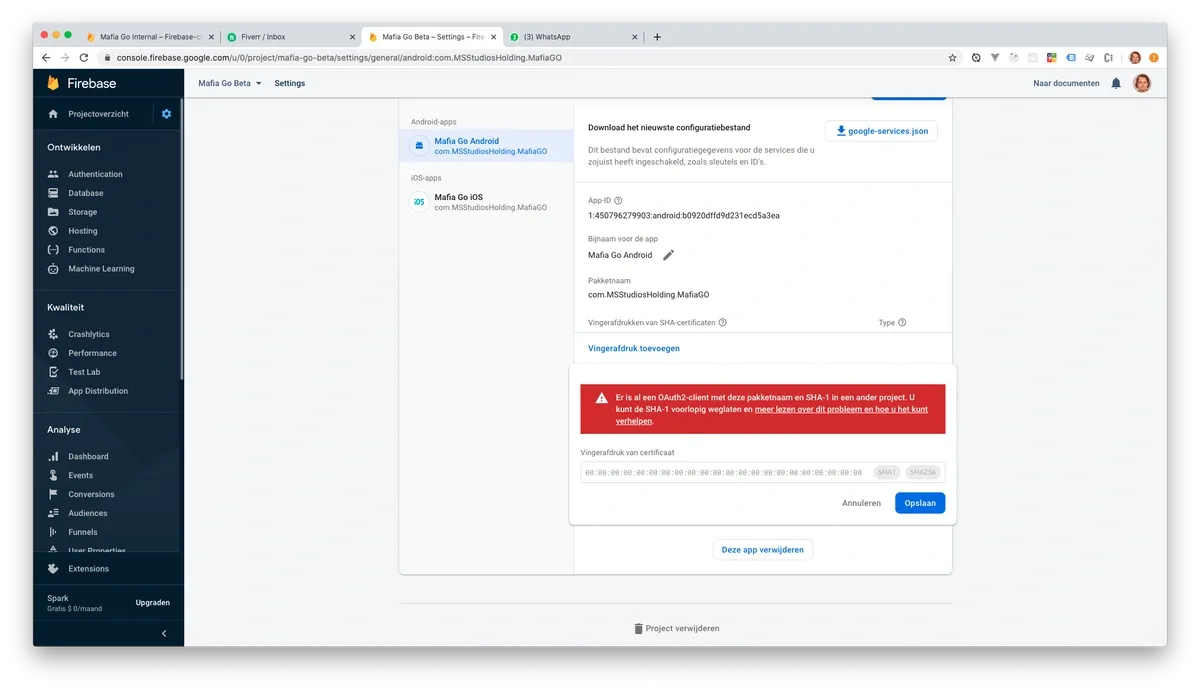Open Naar documenten link

point(1066,83)
